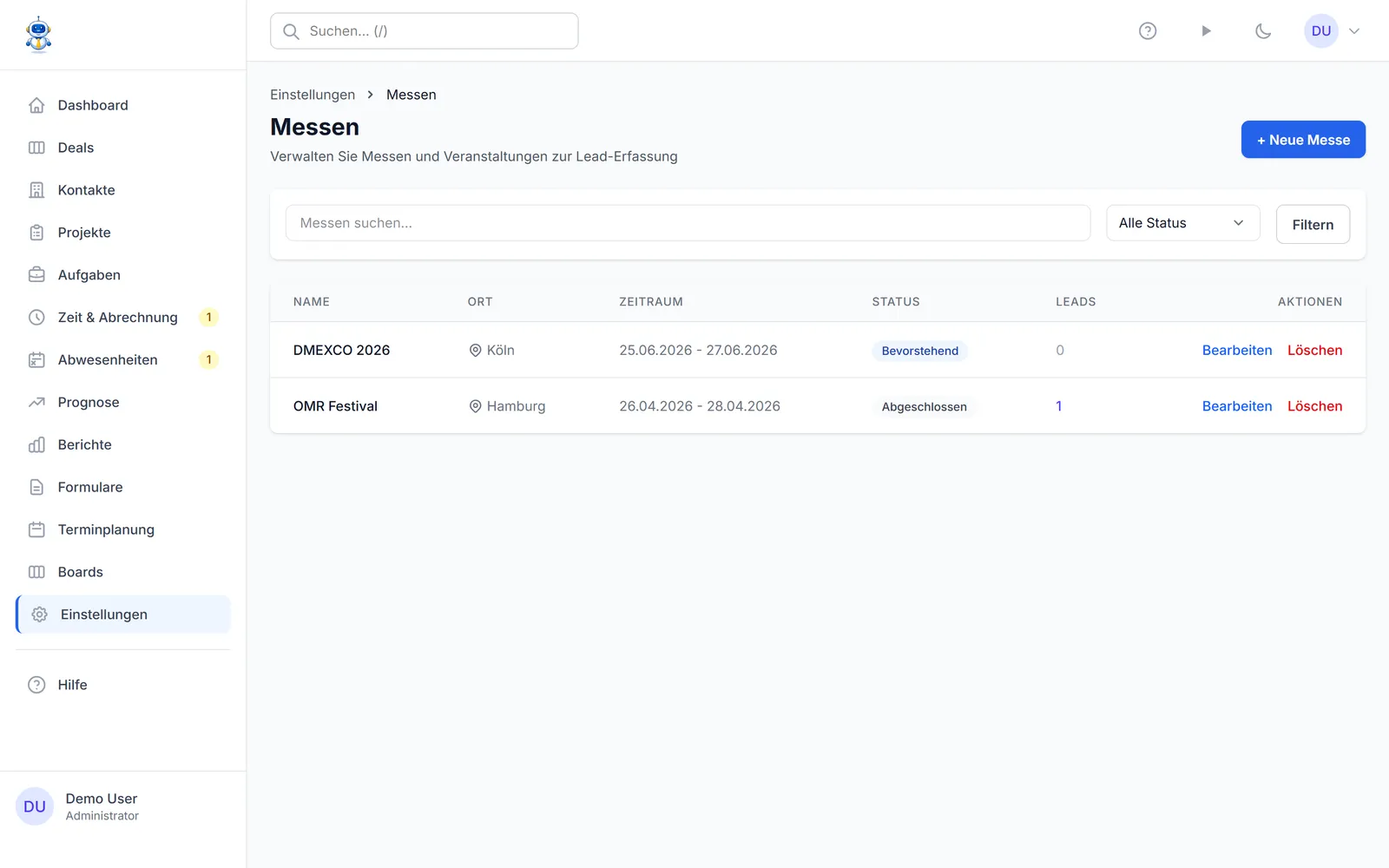Click the Abgeschlossen status badge
Screen dimensions: 1389x868
click(924, 407)
